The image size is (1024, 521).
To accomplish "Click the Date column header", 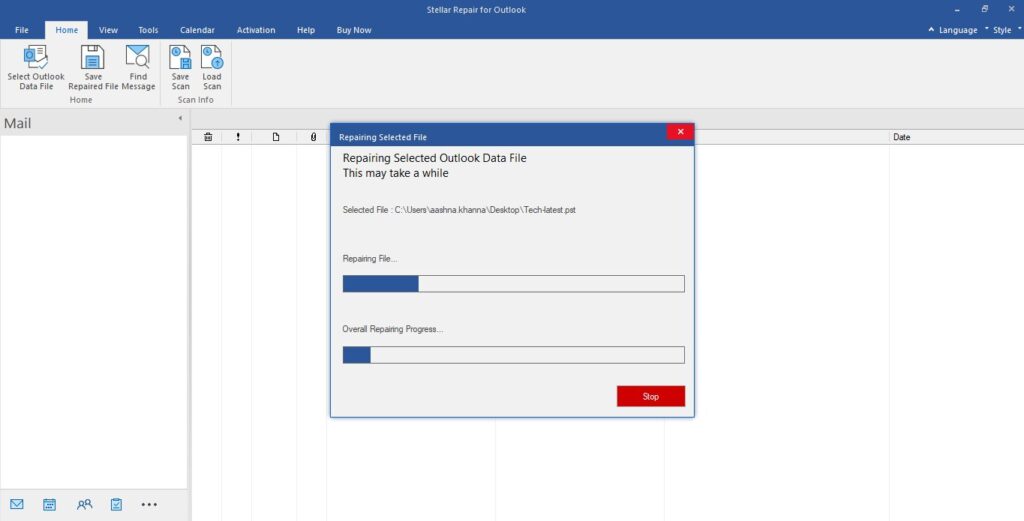I will 901,137.
